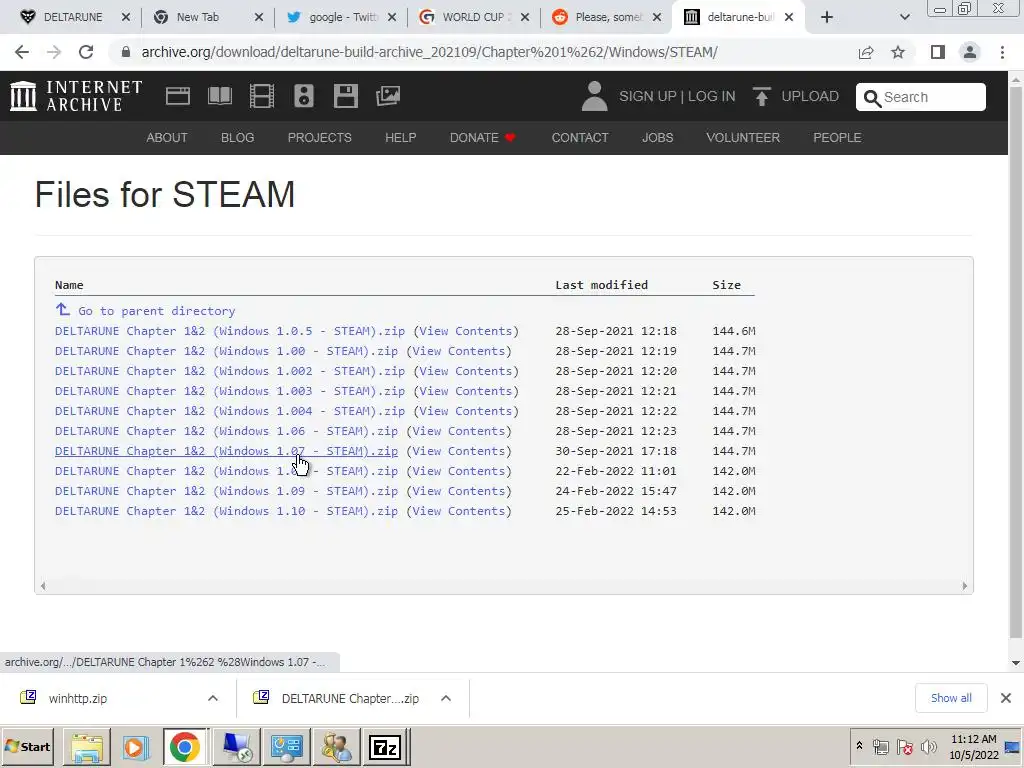1024x768 pixels.
Task: Download the Windows 1.10 STEAM zip
Action: pos(226,511)
